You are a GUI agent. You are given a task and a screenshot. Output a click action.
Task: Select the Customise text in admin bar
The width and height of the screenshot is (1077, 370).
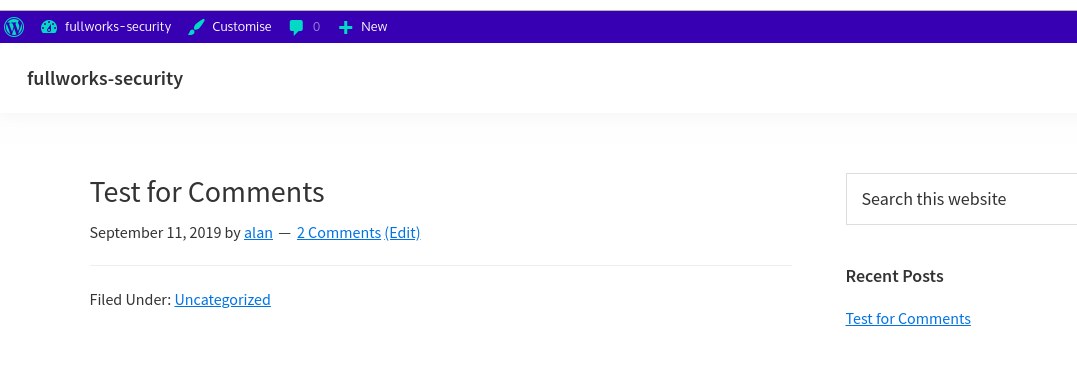click(242, 27)
